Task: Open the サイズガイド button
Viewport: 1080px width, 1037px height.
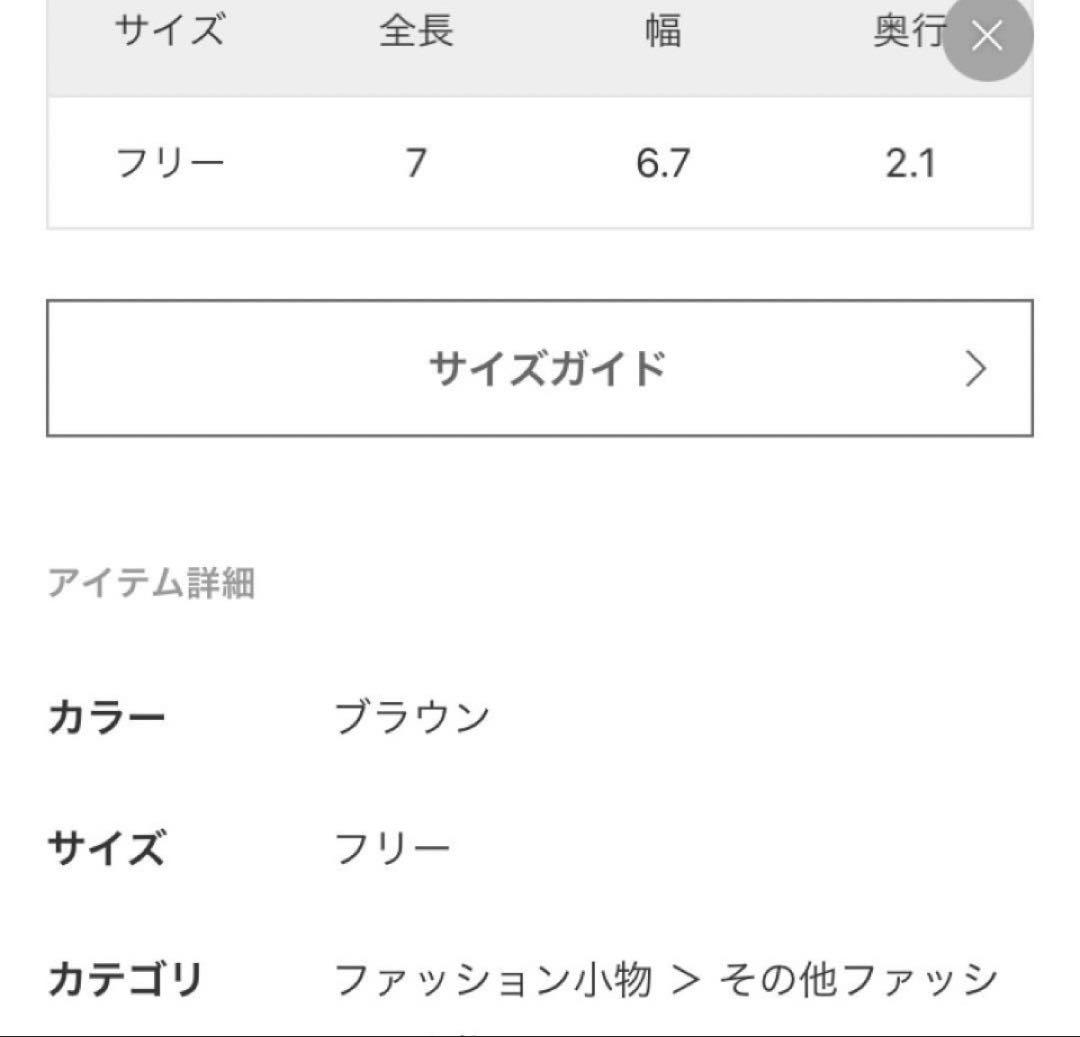Action: tap(540, 368)
